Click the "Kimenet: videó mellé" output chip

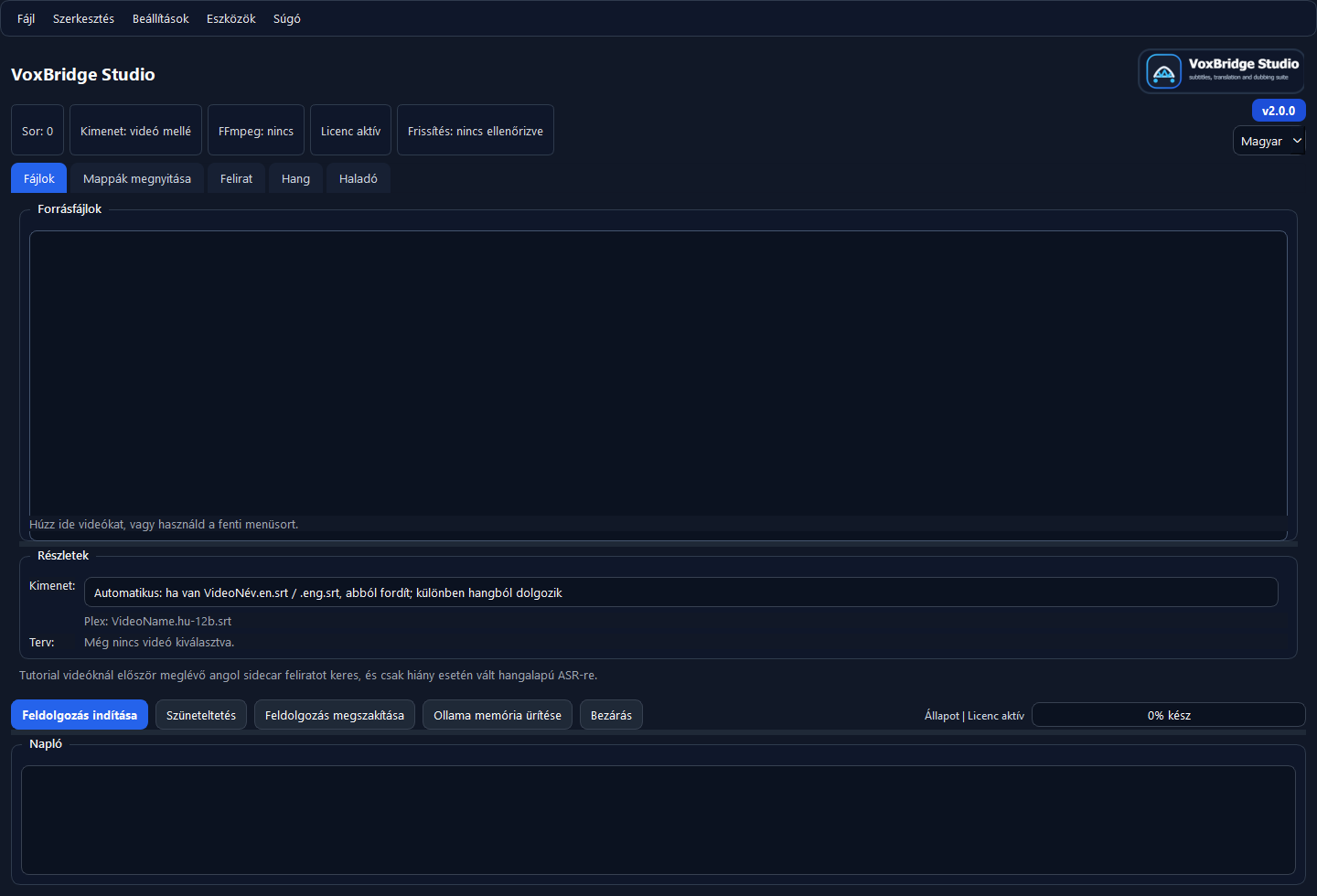point(135,129)
